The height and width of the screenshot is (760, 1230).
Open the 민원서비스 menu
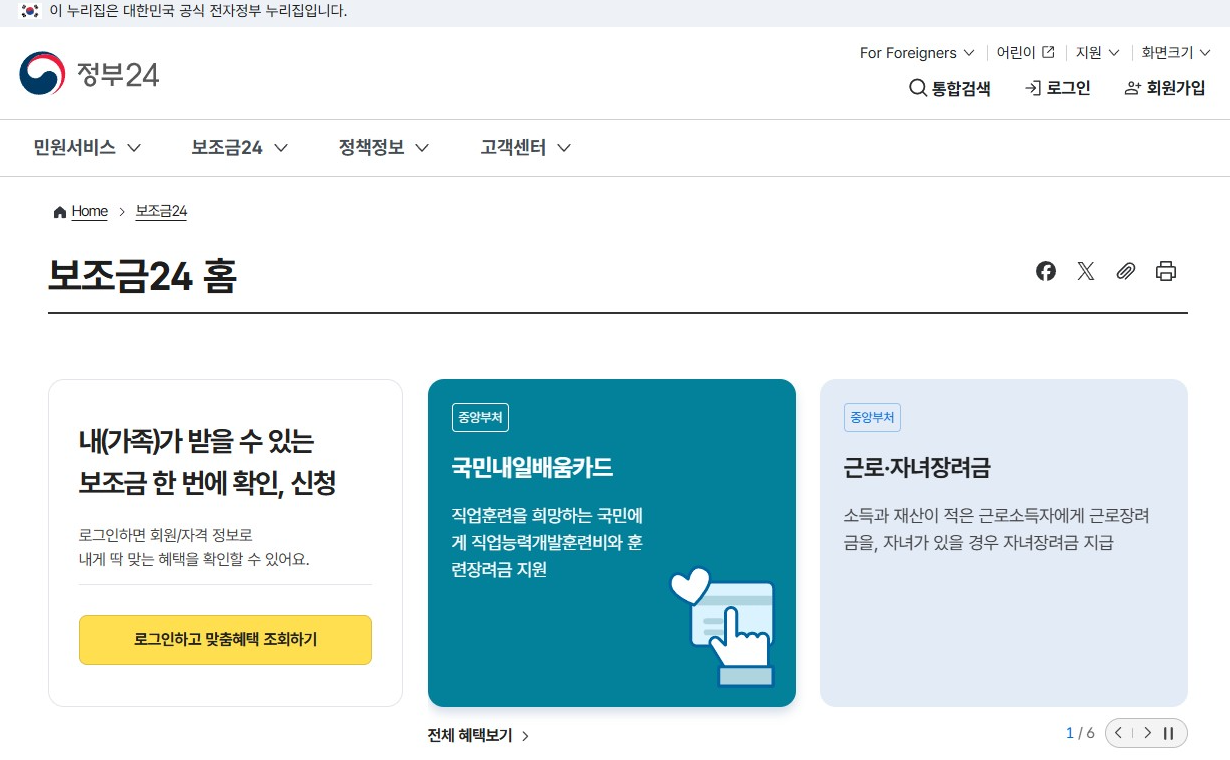coord(87,148)
